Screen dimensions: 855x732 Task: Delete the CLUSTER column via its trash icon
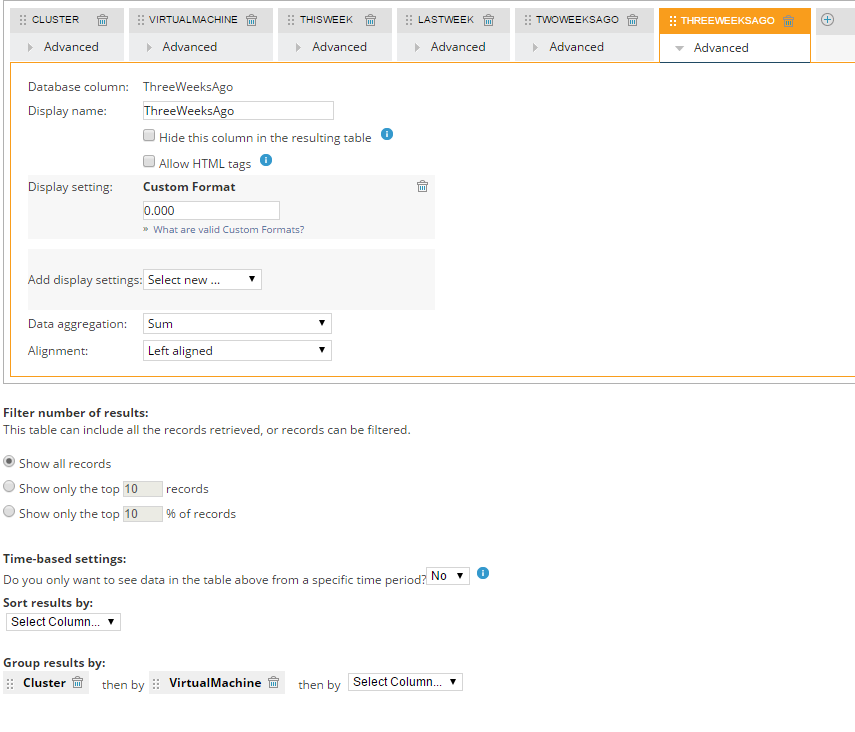(102, 19)
